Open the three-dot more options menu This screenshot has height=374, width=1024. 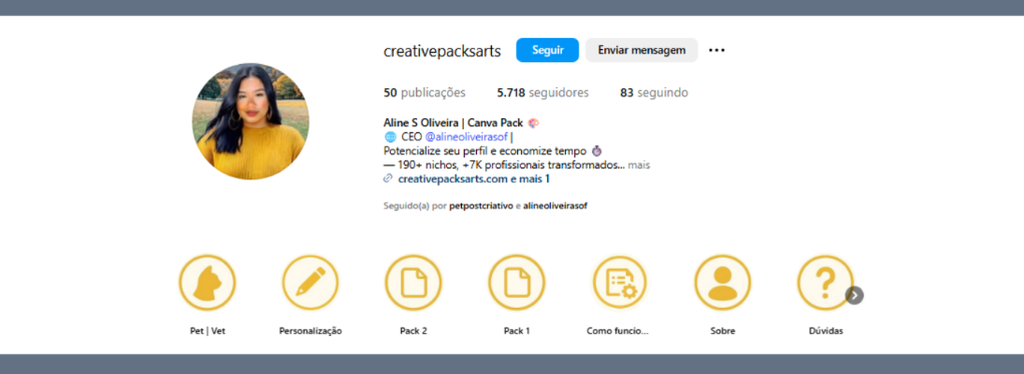(x=717, y=50)
